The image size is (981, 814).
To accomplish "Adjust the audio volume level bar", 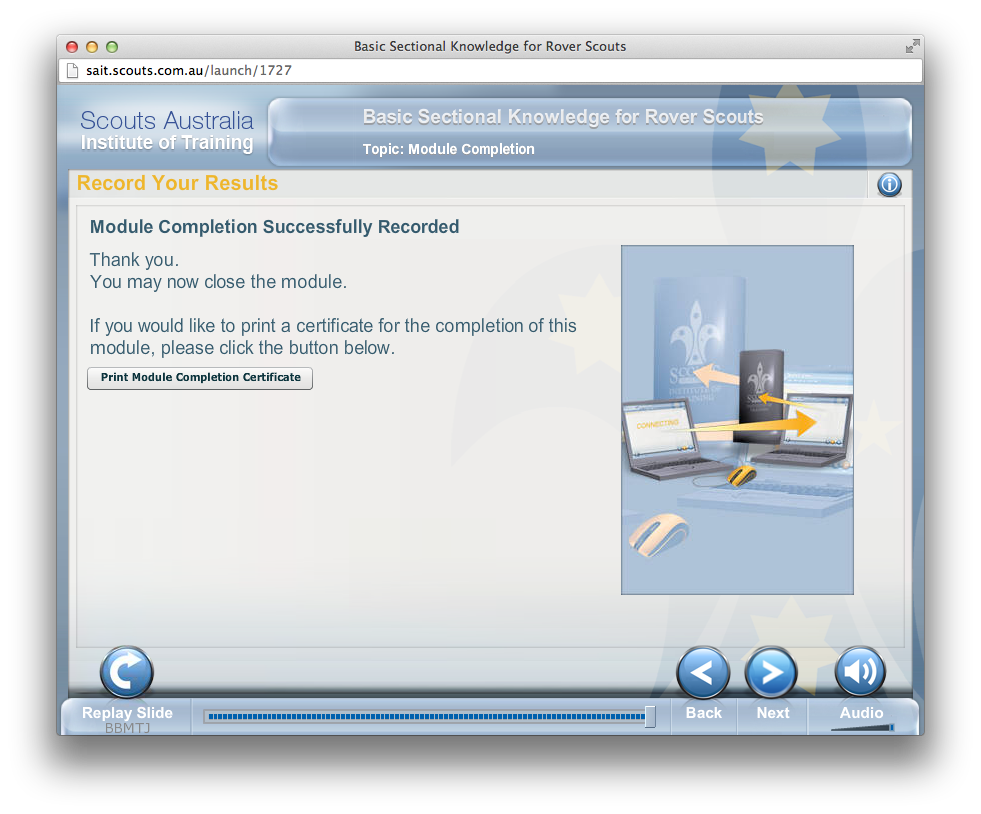I will pyautogui.click(x=863, y=728).
